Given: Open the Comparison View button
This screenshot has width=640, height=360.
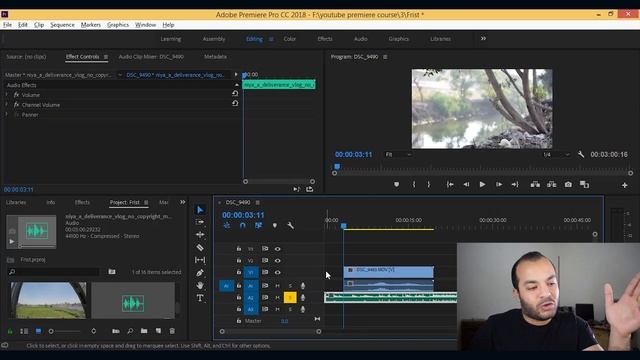Looking at the screenshot, I should click(x=584, y=184).
